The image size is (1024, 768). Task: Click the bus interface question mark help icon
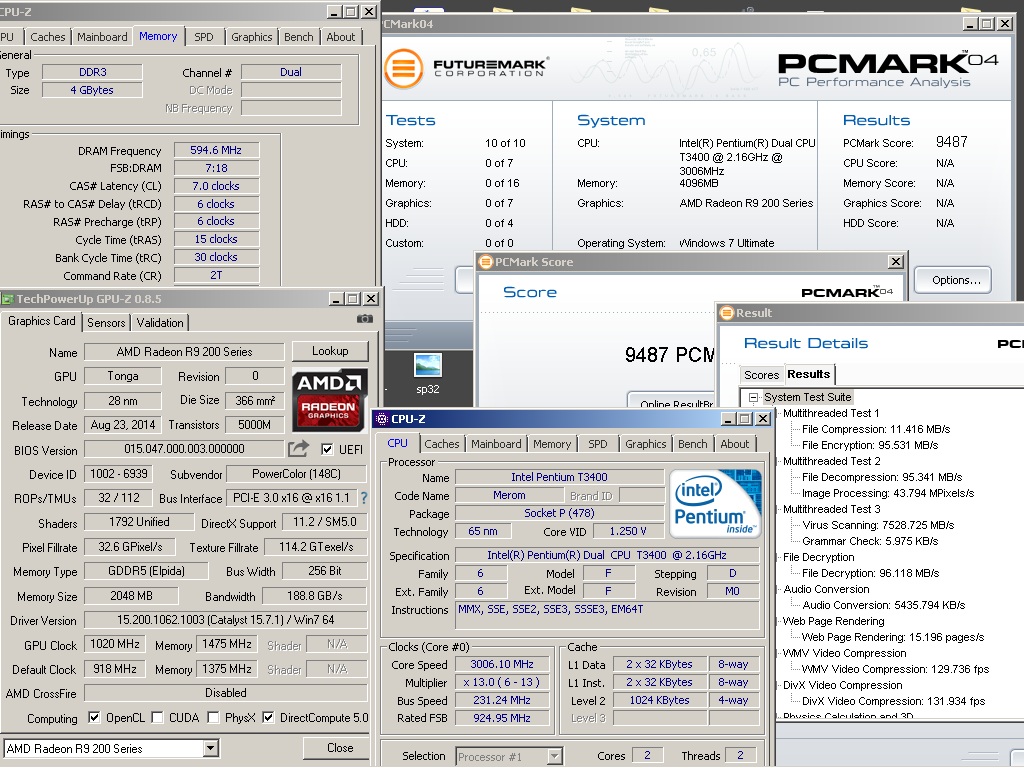[x=364, y=498]
